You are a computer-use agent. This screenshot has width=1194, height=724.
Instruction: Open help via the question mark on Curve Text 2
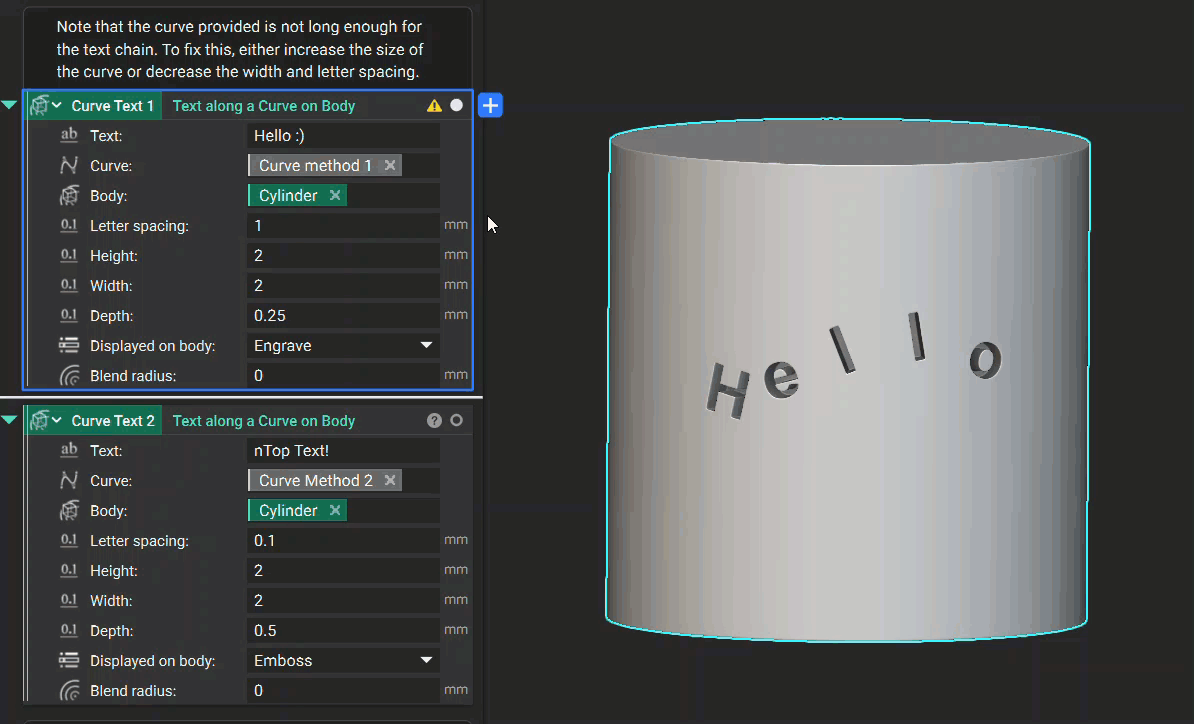click(434, 420)
